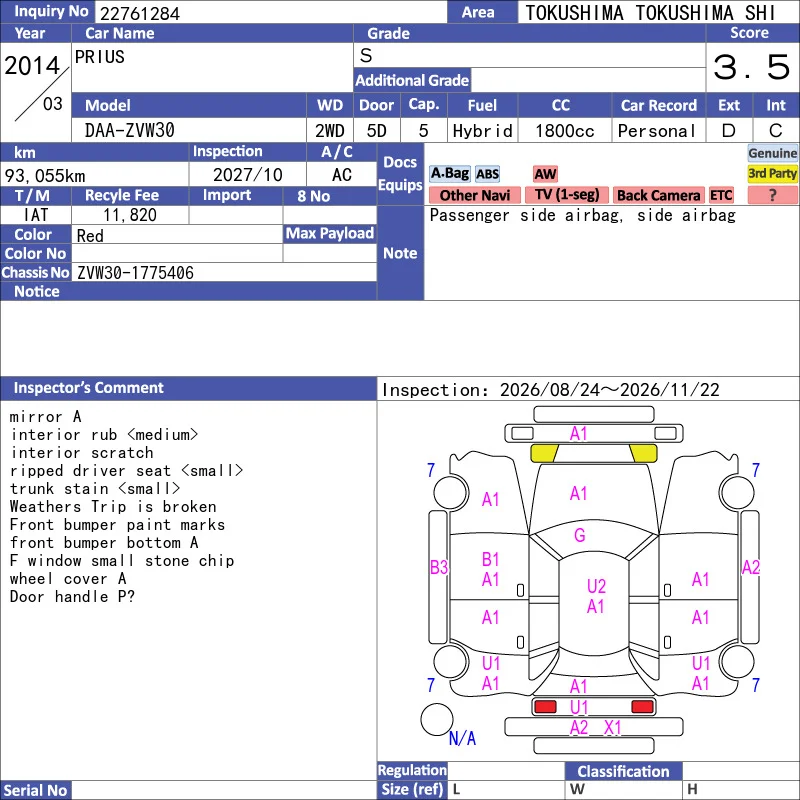Click the Other Navi badge
Image resolution: width=800 pixels, height=800 pixels.
(x=474, y=195)
